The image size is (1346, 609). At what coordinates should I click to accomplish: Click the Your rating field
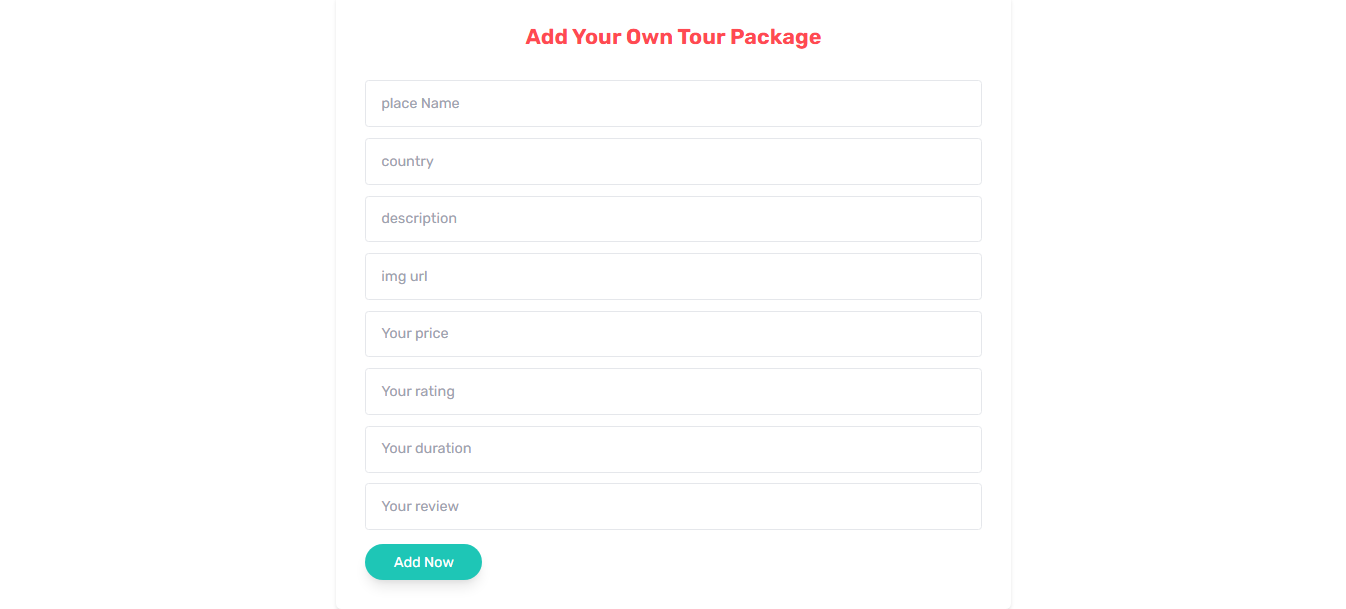[x=673, y=391]
